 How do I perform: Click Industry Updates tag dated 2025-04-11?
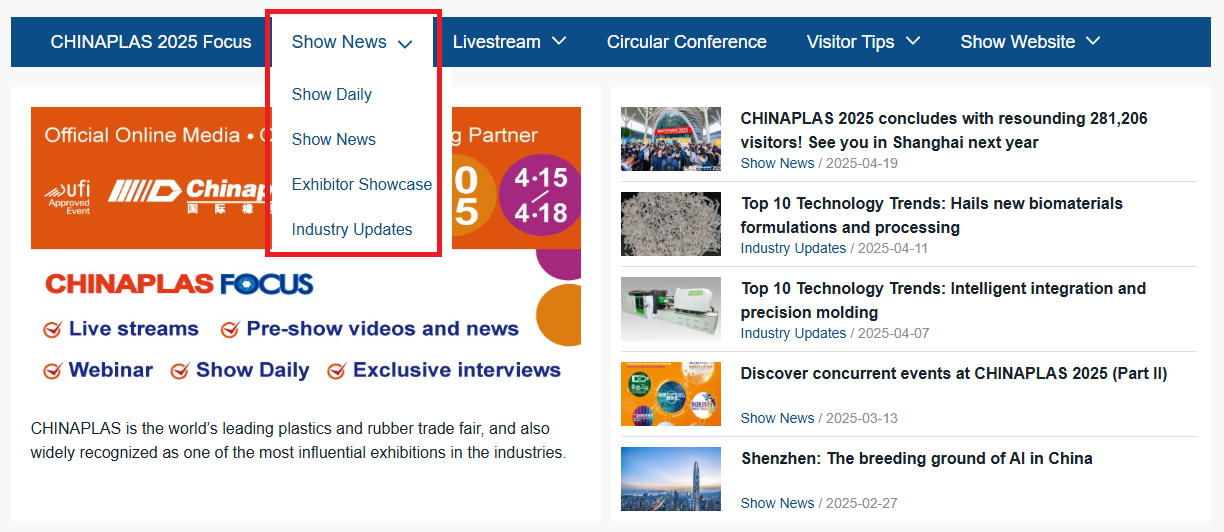[x=793, y=248]
